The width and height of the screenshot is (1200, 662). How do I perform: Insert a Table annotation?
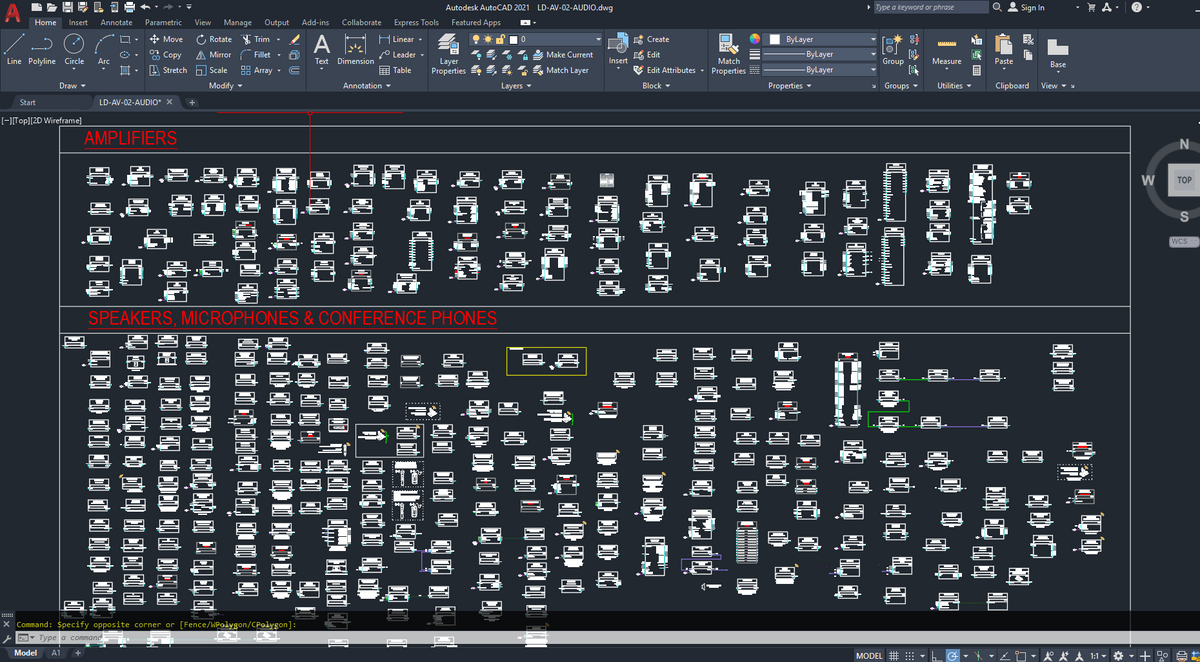(396, 70)
